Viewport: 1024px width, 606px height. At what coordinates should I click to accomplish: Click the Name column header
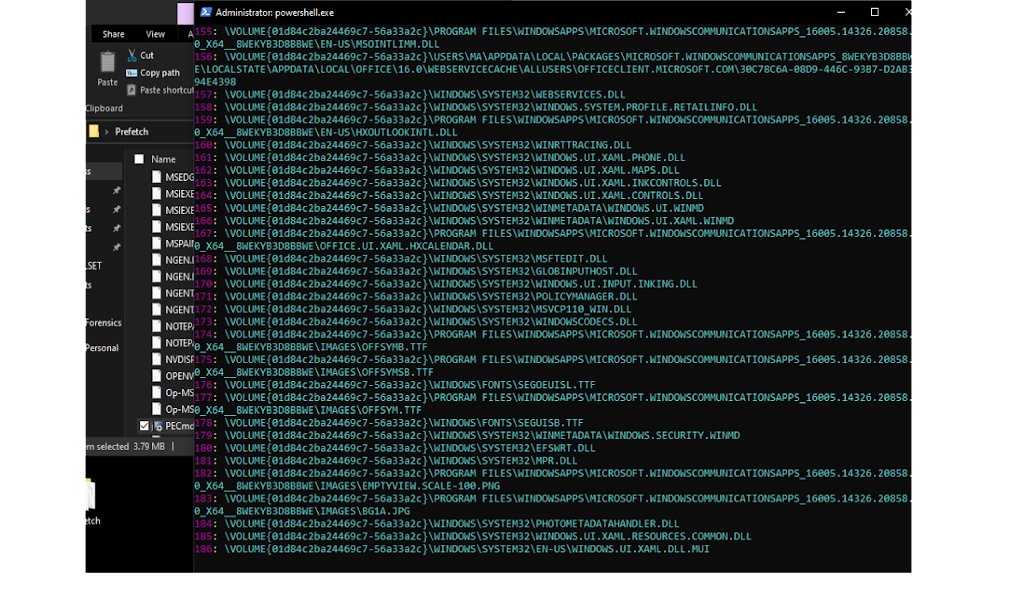164,159
